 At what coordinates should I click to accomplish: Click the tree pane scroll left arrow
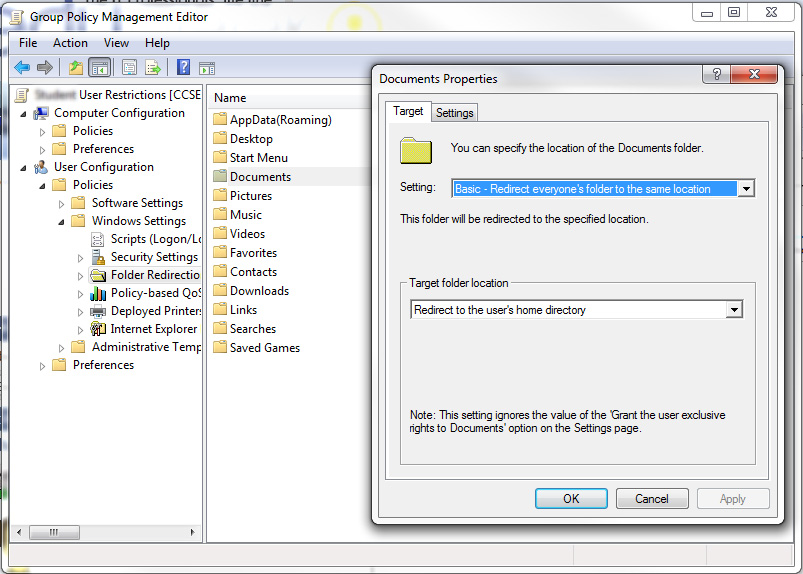point(19,532)
